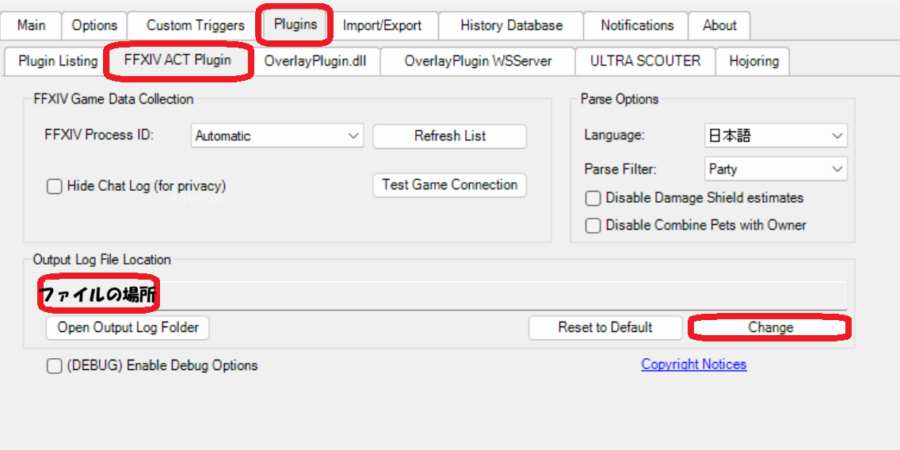Go to the Plugin Listing sub-tab
This screenshot has height=450, width=900.
(x=58, y=61)
